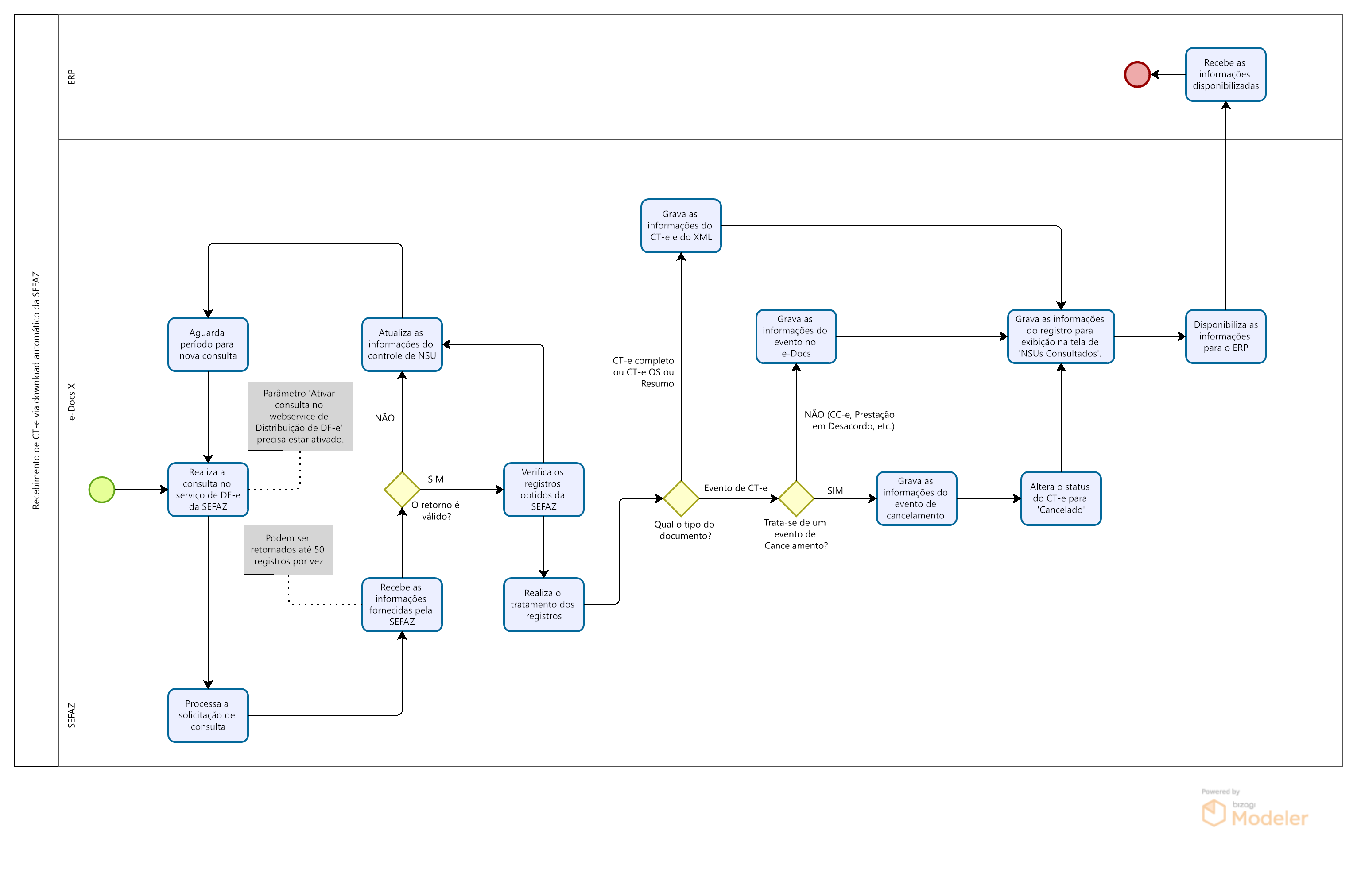
Task: Click the 'NÃO' label above the first gateway
Action: (385, 418)
